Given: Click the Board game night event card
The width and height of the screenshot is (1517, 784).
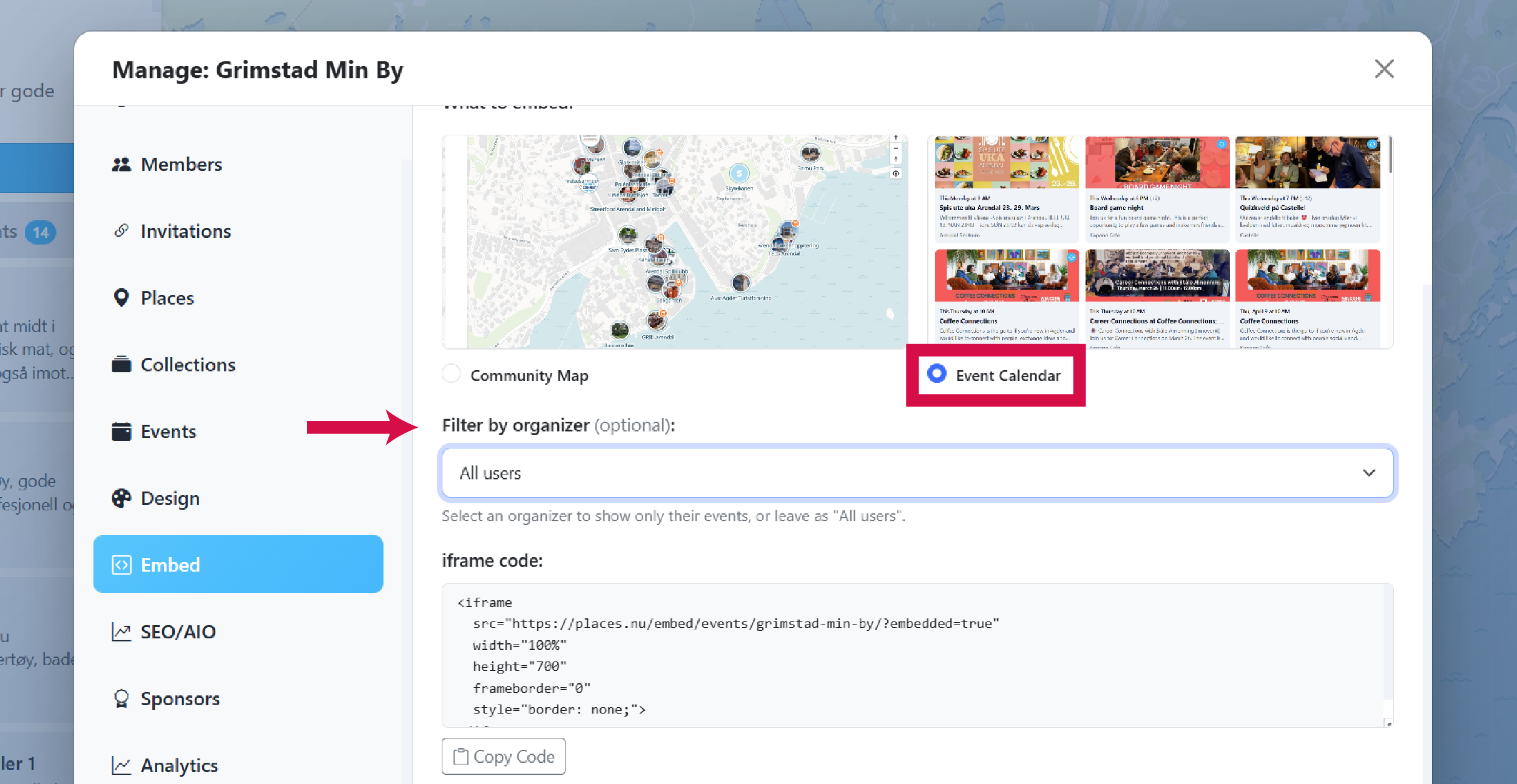Looking at the screenshot, I should click(1157, 189).
